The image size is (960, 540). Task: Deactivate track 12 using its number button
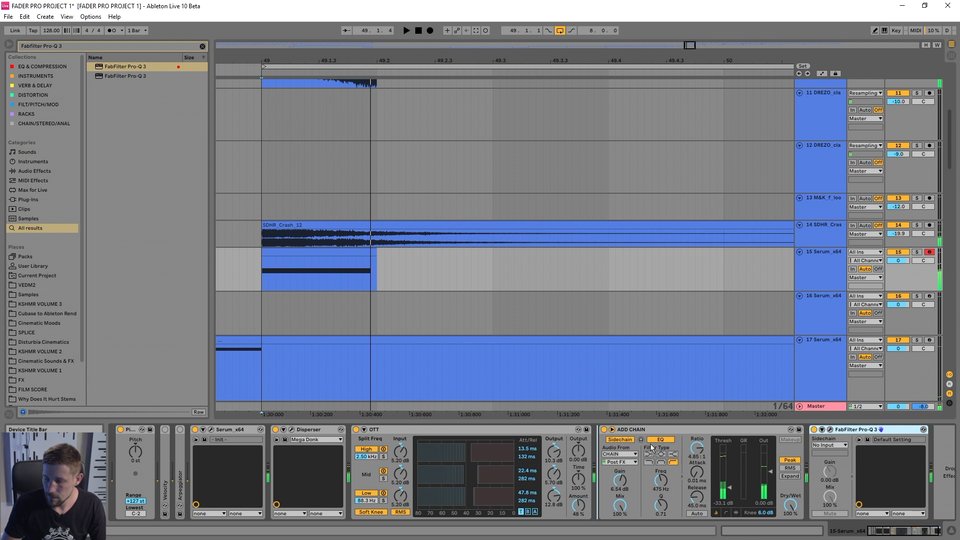pos(898,146)
